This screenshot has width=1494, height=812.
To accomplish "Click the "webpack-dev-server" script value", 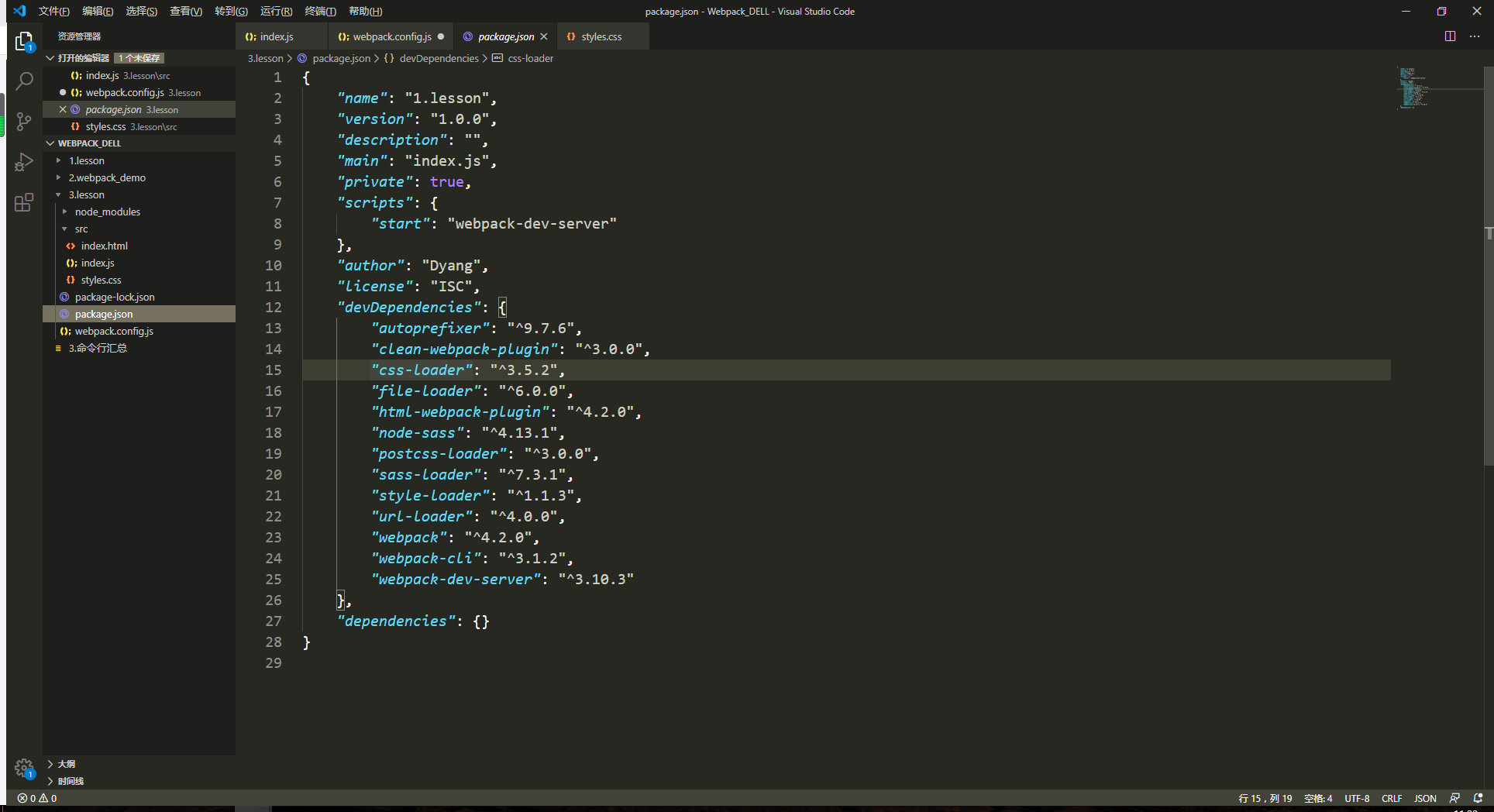I will point(532,224).
